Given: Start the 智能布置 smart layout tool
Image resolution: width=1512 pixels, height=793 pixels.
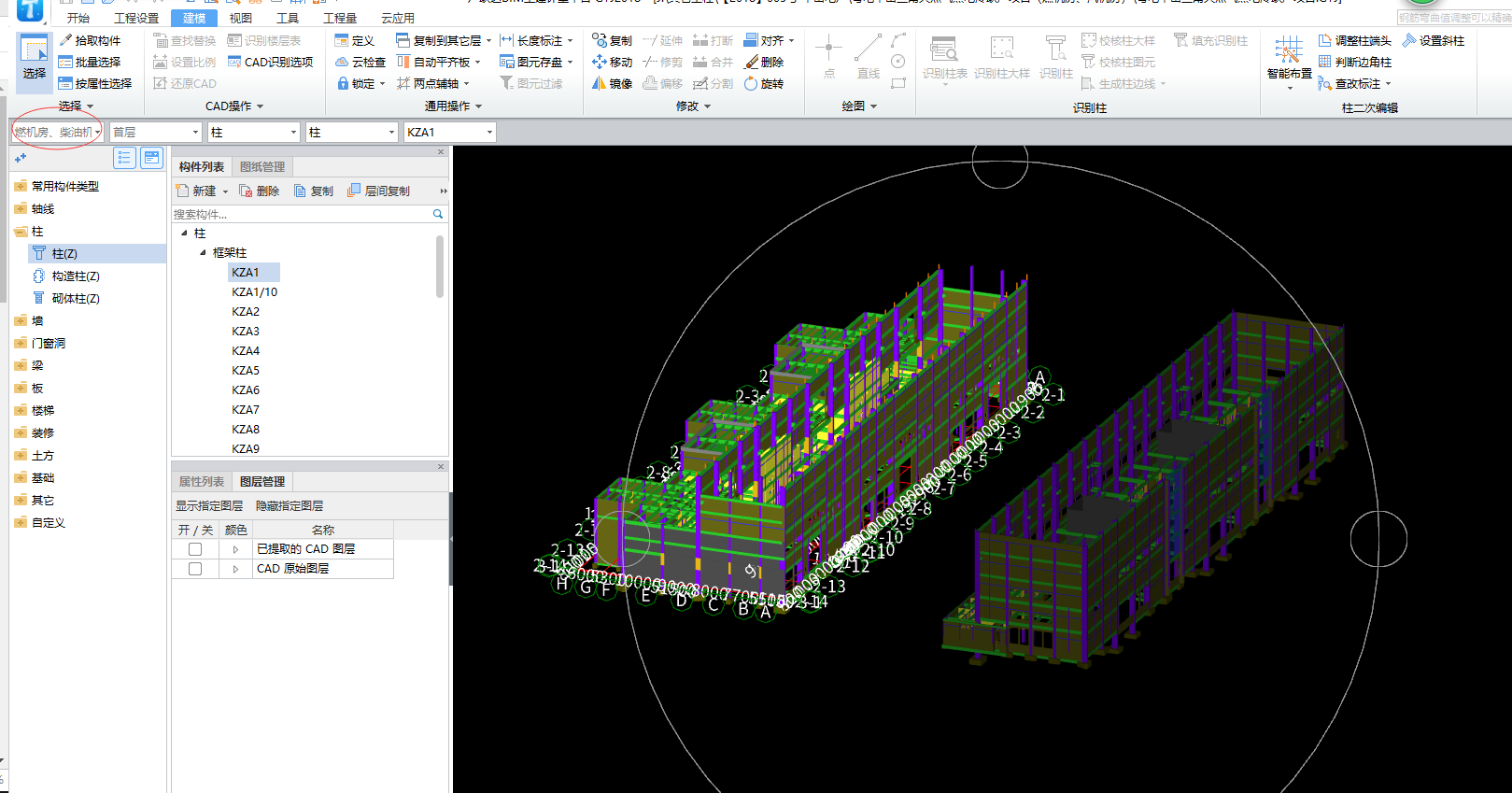Looking at the screenshot, I should point(1290,62).
